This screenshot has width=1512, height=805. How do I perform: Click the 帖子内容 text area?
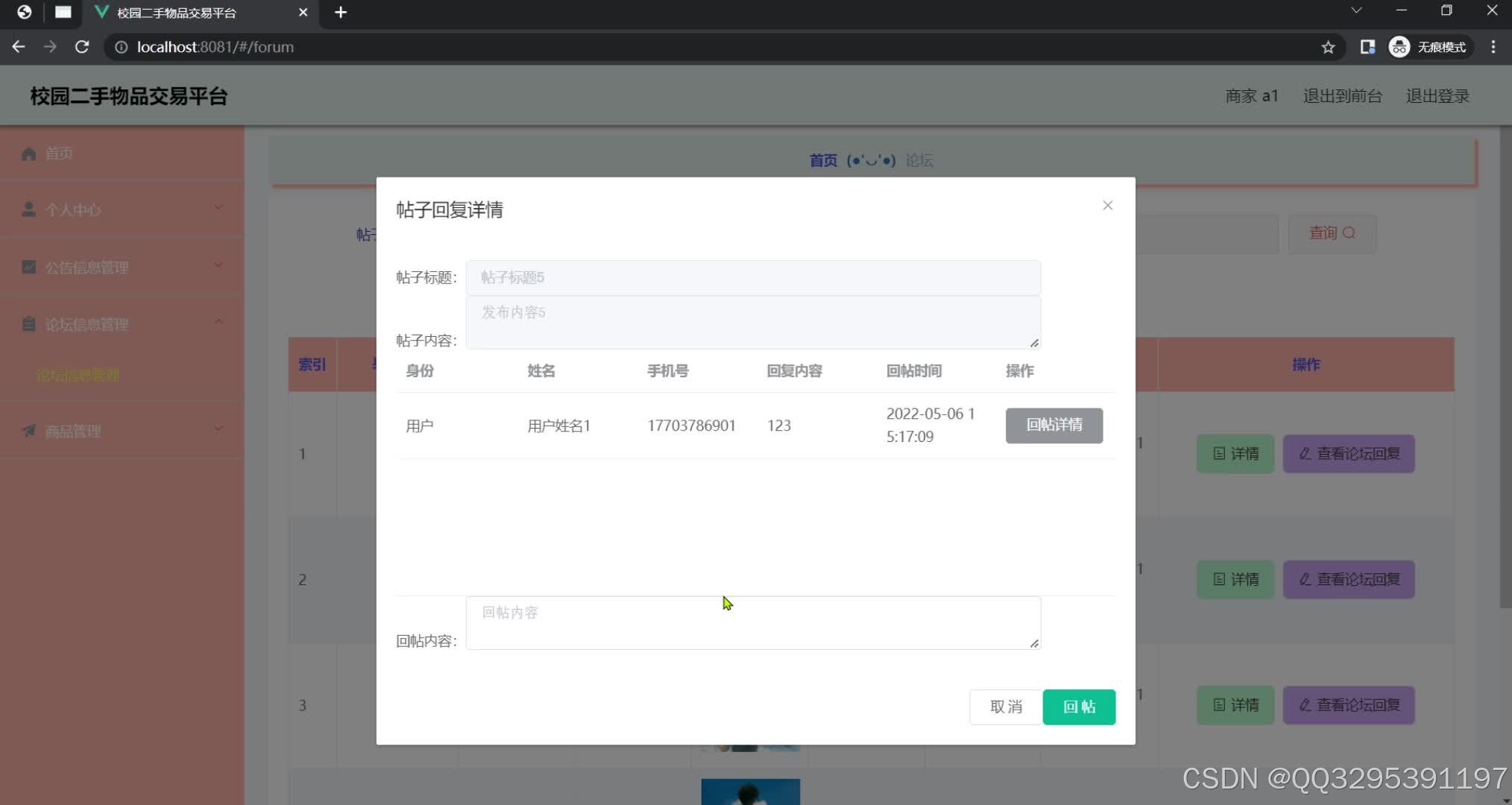click(753, 323)
